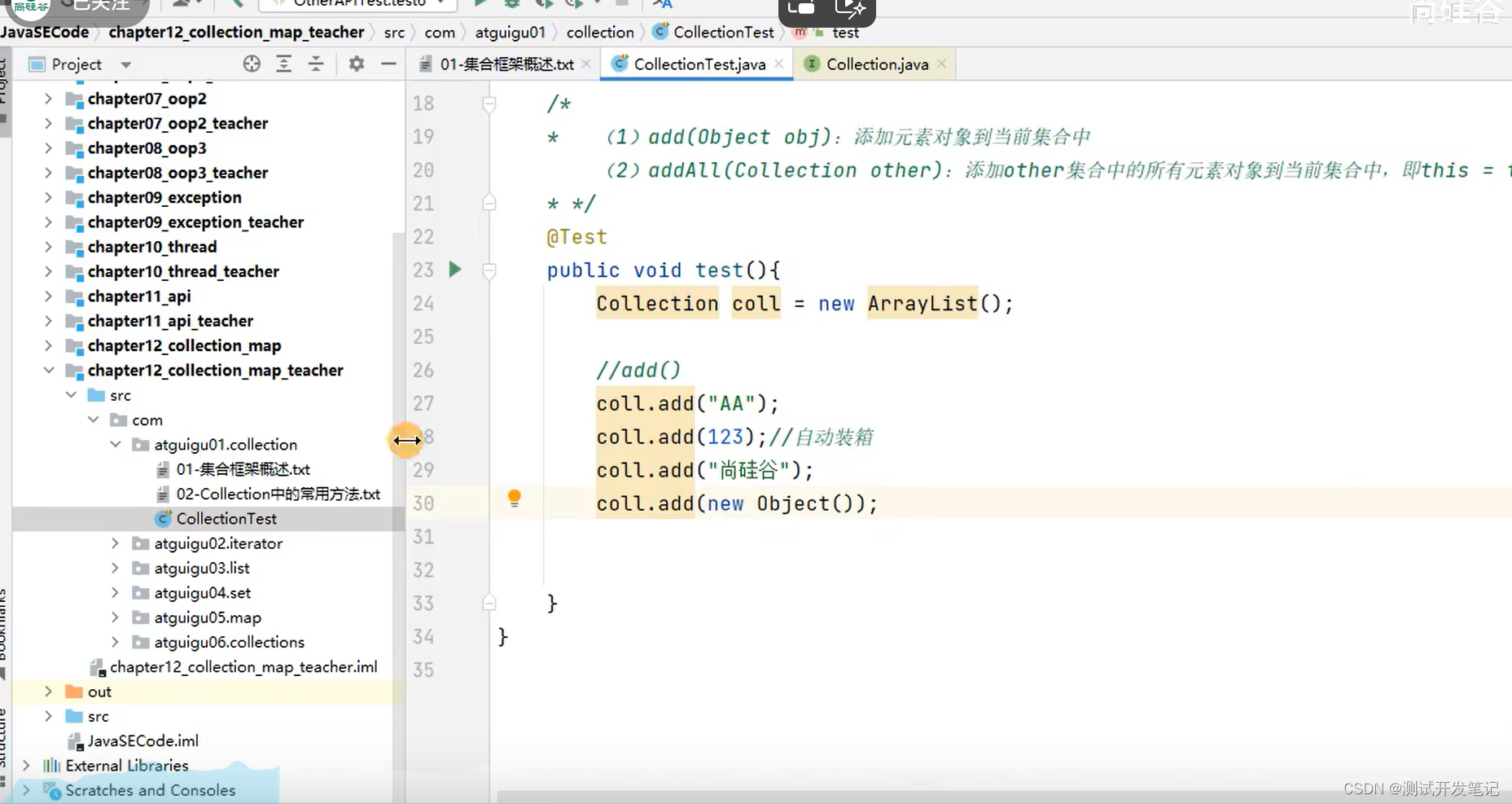Click the External Libraries icon
The image size is (1512, 804).
(52, 766)
